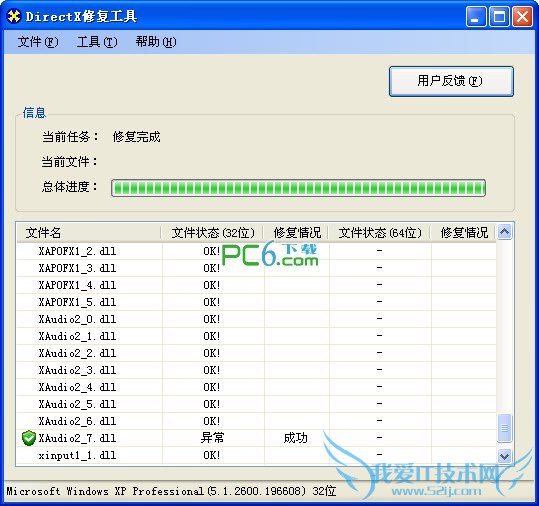The width and height of the screenshot is (539, 506).
Task: Click the 修复完成 task status text
Action: 136,137
